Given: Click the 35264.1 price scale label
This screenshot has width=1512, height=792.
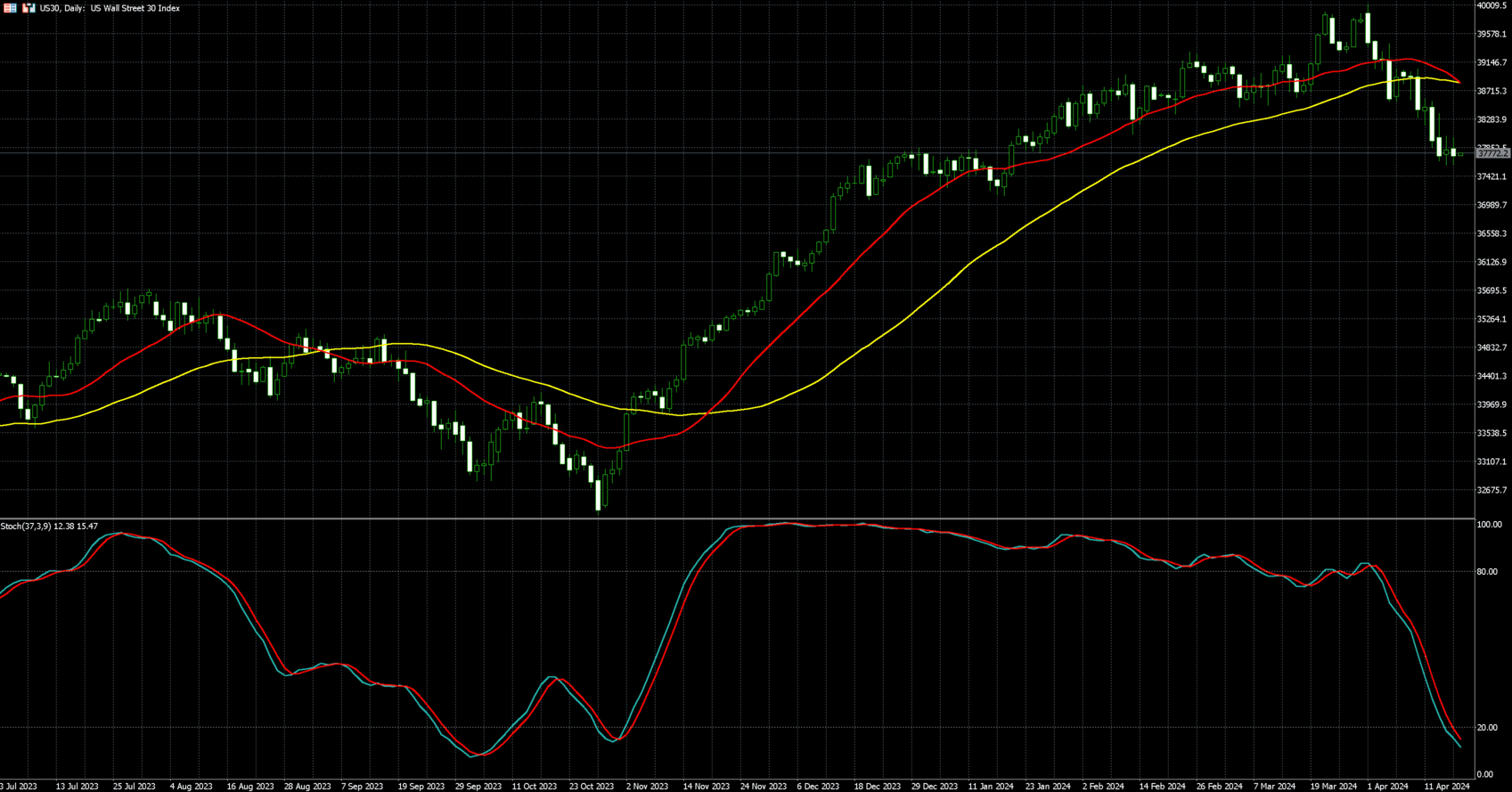Looking at the screenshot, I should coord(1492,319).
